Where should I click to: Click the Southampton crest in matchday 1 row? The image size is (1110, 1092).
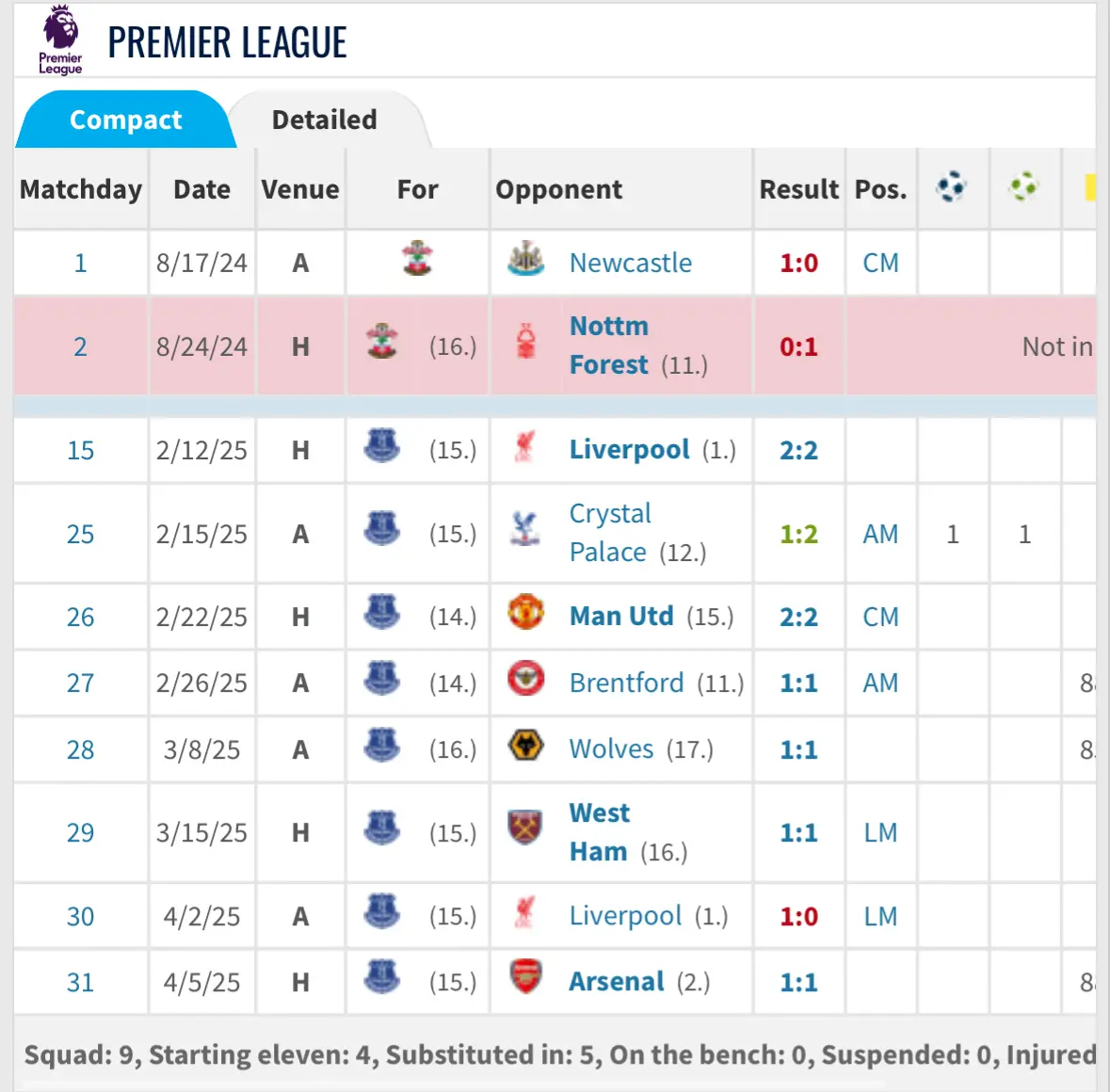[417, 258]
